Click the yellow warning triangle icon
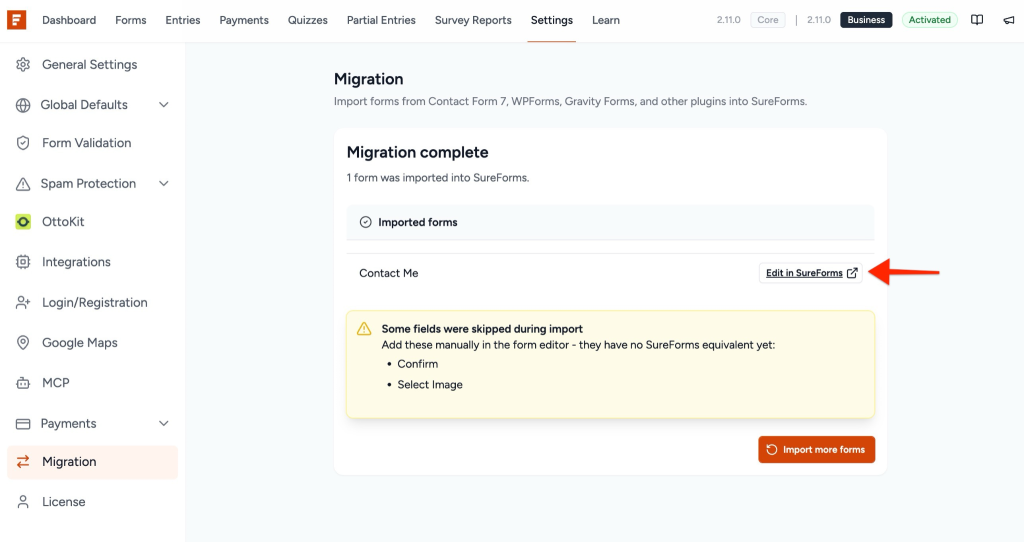 (364, 329)
